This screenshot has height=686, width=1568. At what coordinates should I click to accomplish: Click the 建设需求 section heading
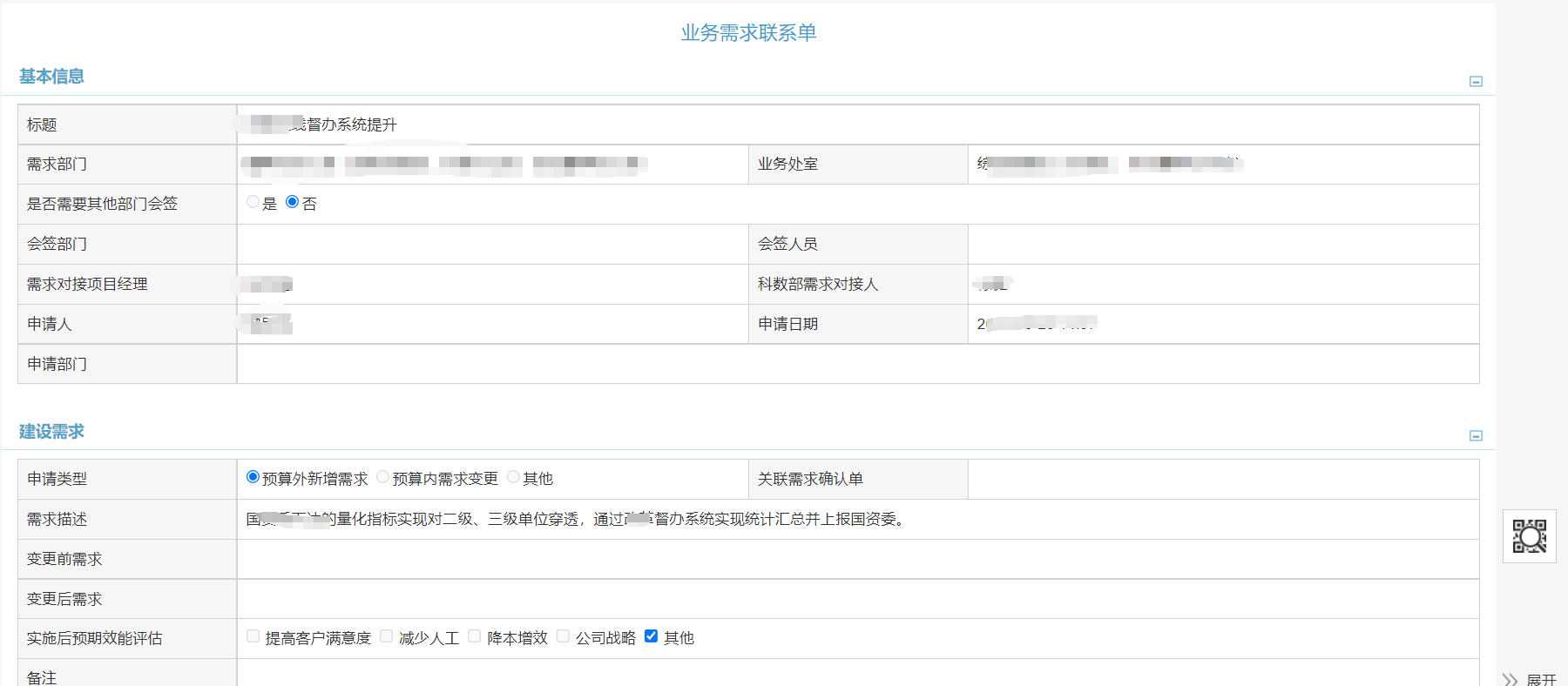pyautogui.click(x=51, y=432)
